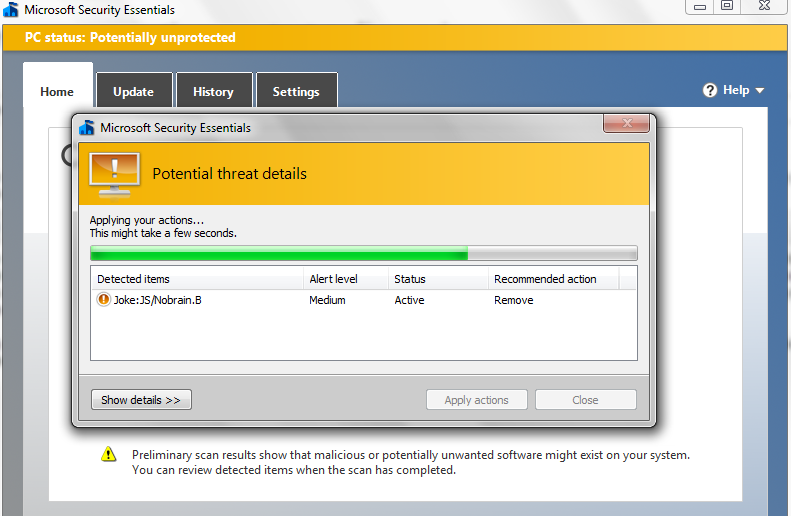
Task: Go to the Settings tab
Action: (x=297, y=90)
